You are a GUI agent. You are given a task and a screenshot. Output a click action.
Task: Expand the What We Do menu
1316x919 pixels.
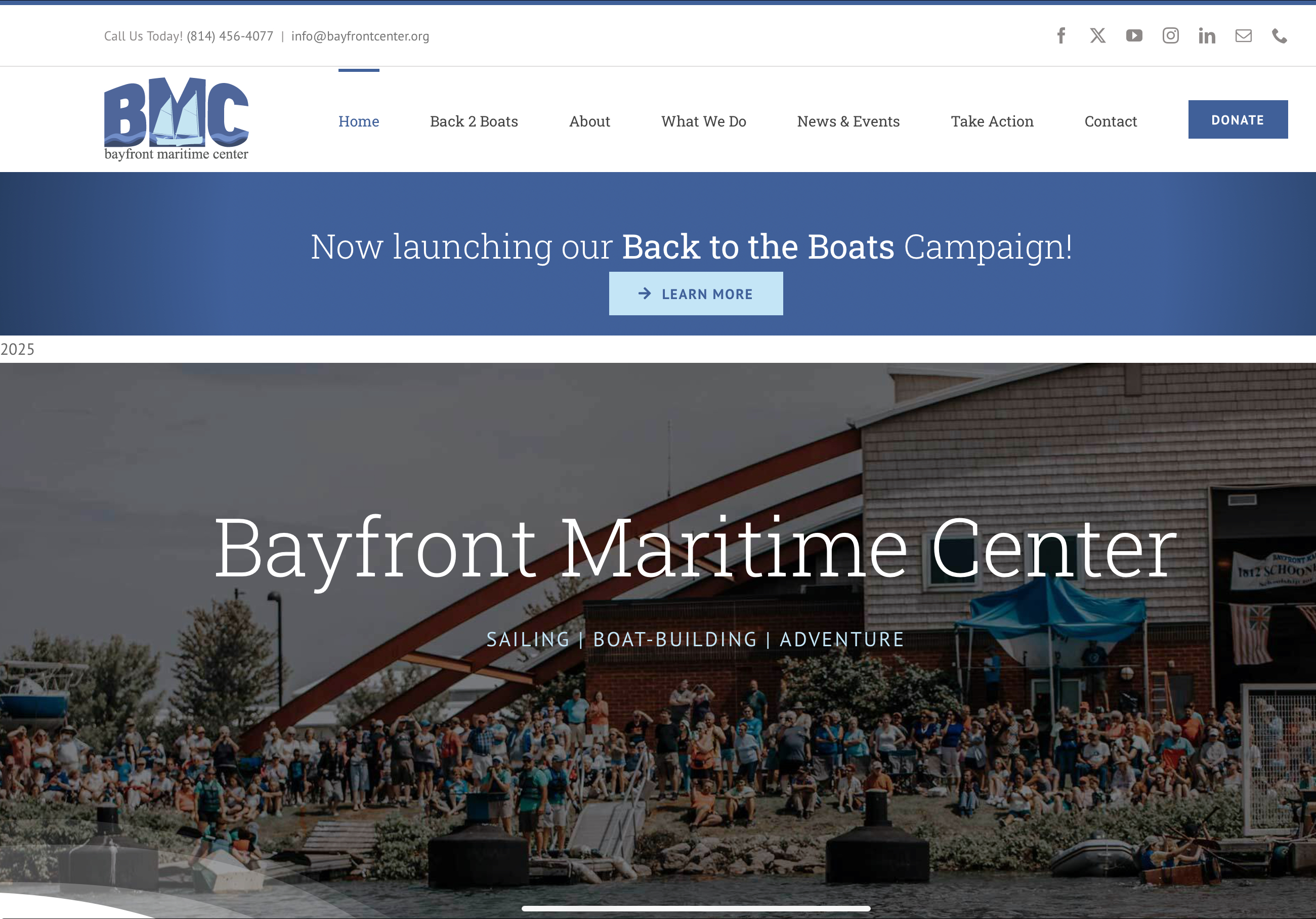click(x=704, y=121)
